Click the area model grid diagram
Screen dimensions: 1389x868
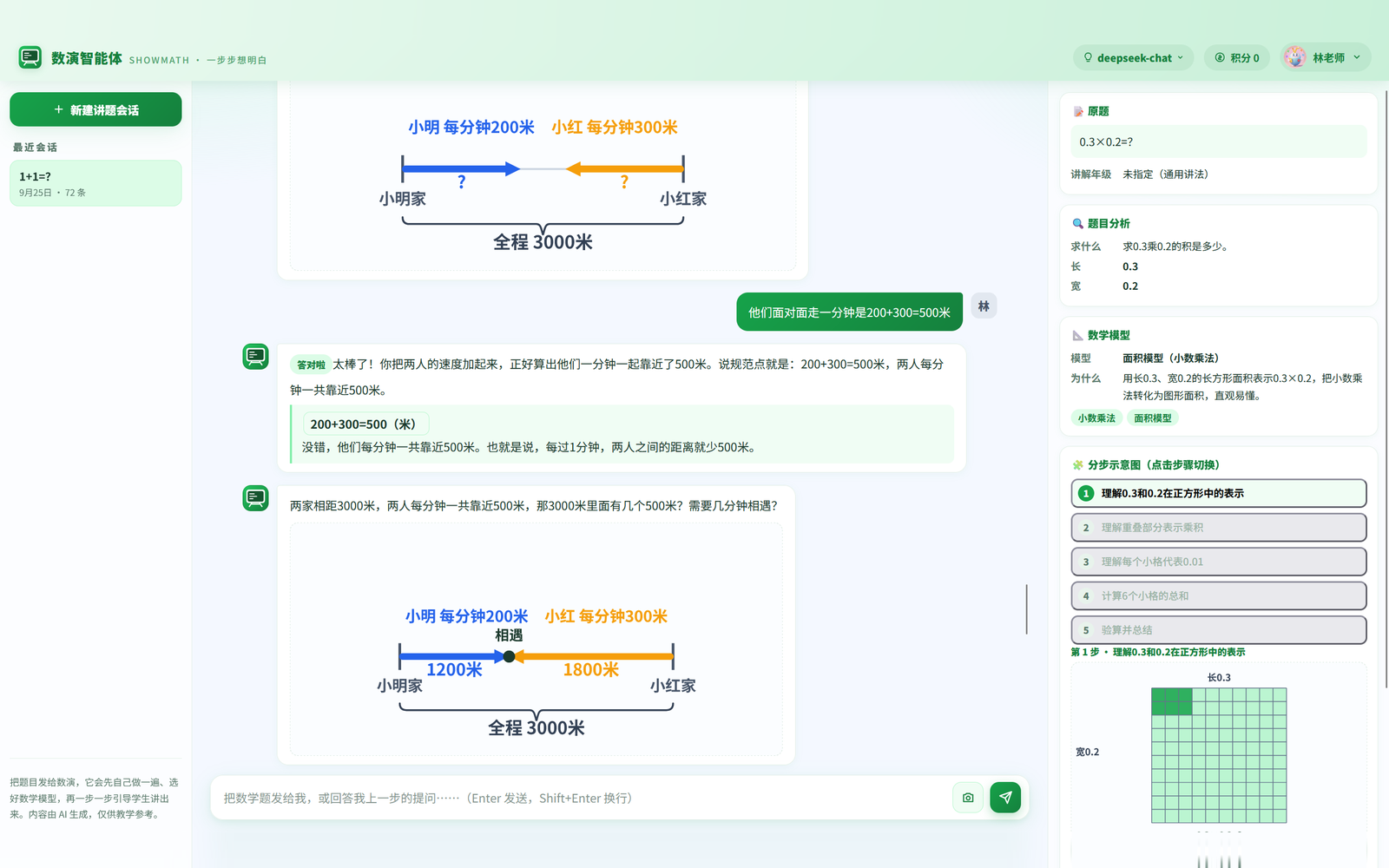(1219, 755)
